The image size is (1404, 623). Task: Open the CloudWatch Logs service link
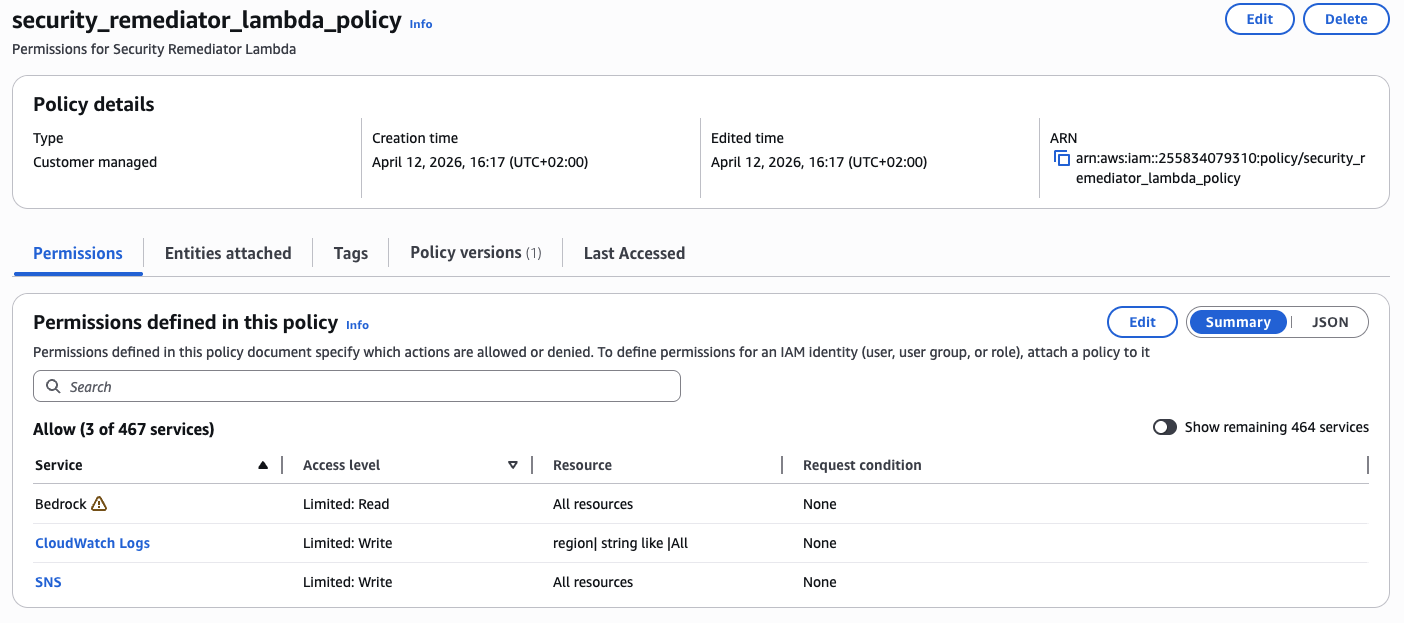pos(92,542)
